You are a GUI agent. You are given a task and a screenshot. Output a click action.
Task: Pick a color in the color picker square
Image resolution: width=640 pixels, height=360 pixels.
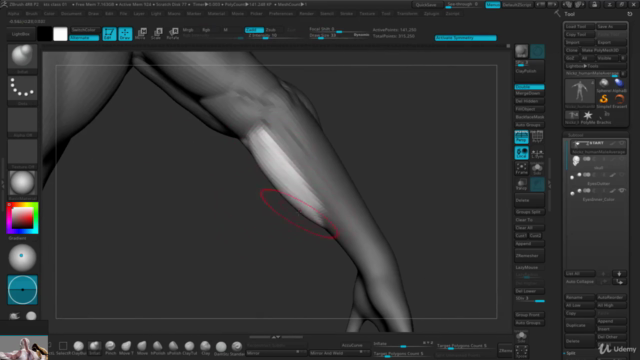click(22, 218)
